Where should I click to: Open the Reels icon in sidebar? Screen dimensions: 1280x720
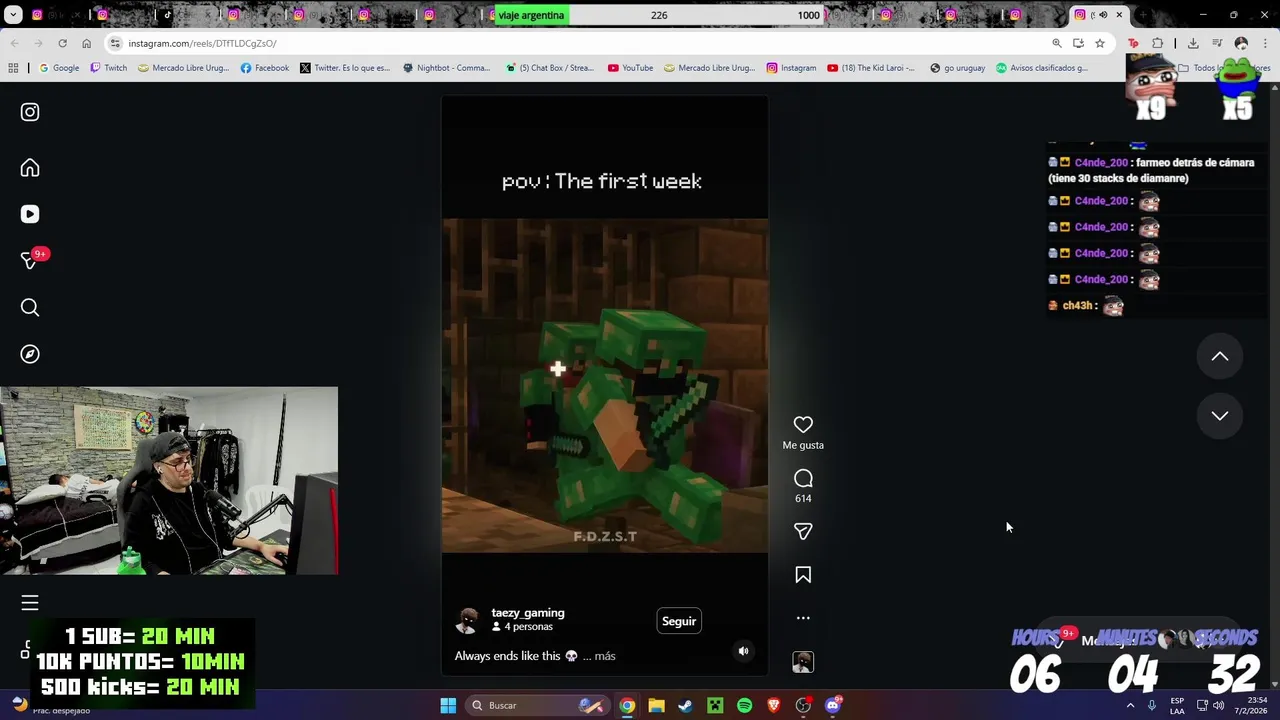(x=30, y=214)
